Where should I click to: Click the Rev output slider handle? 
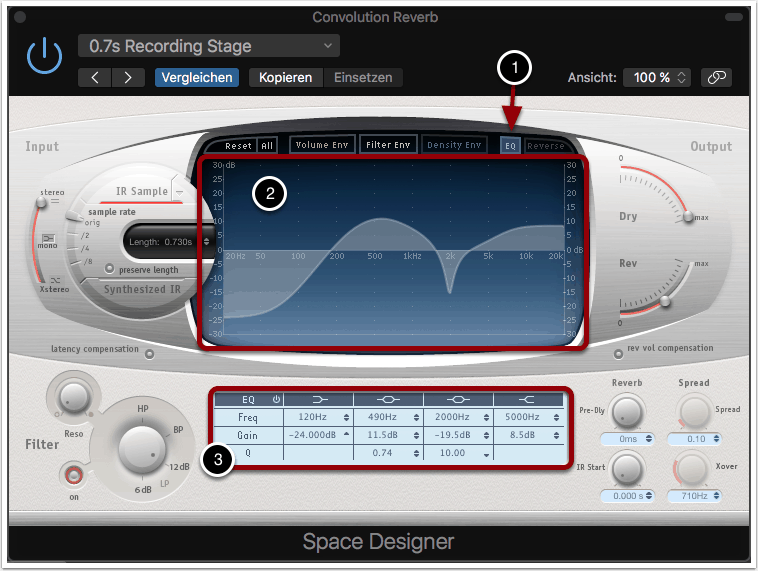pos(665,301)
